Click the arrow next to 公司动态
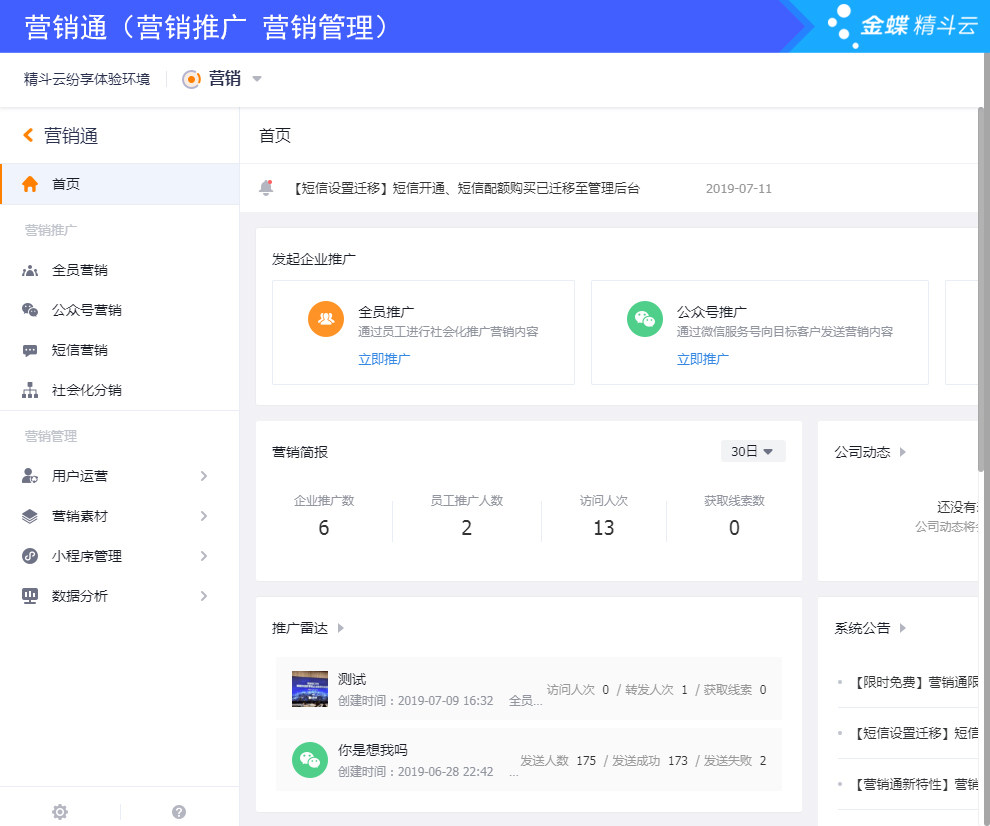The height and width of the screenshot is (826, 990). 903,452
